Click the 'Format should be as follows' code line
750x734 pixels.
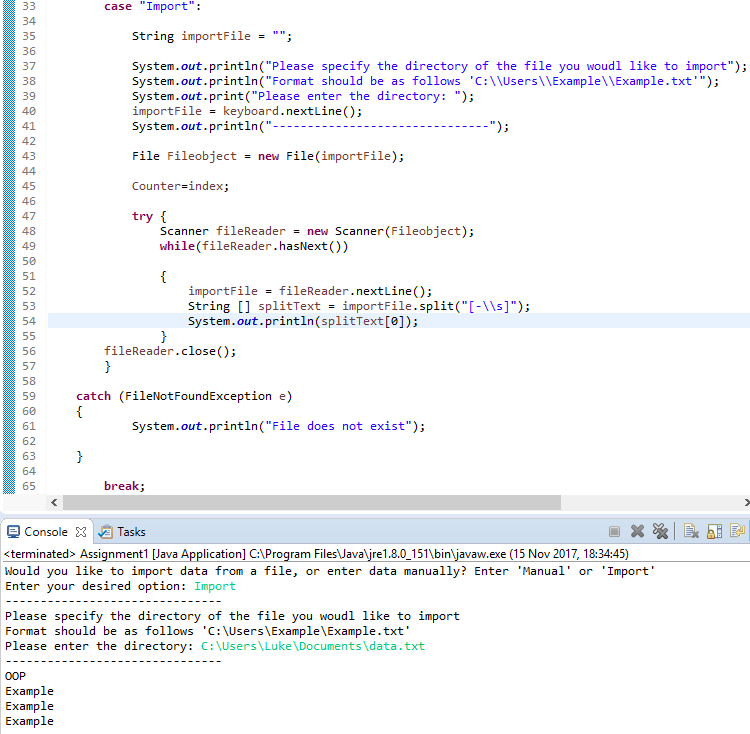click(x=425, y=81)
